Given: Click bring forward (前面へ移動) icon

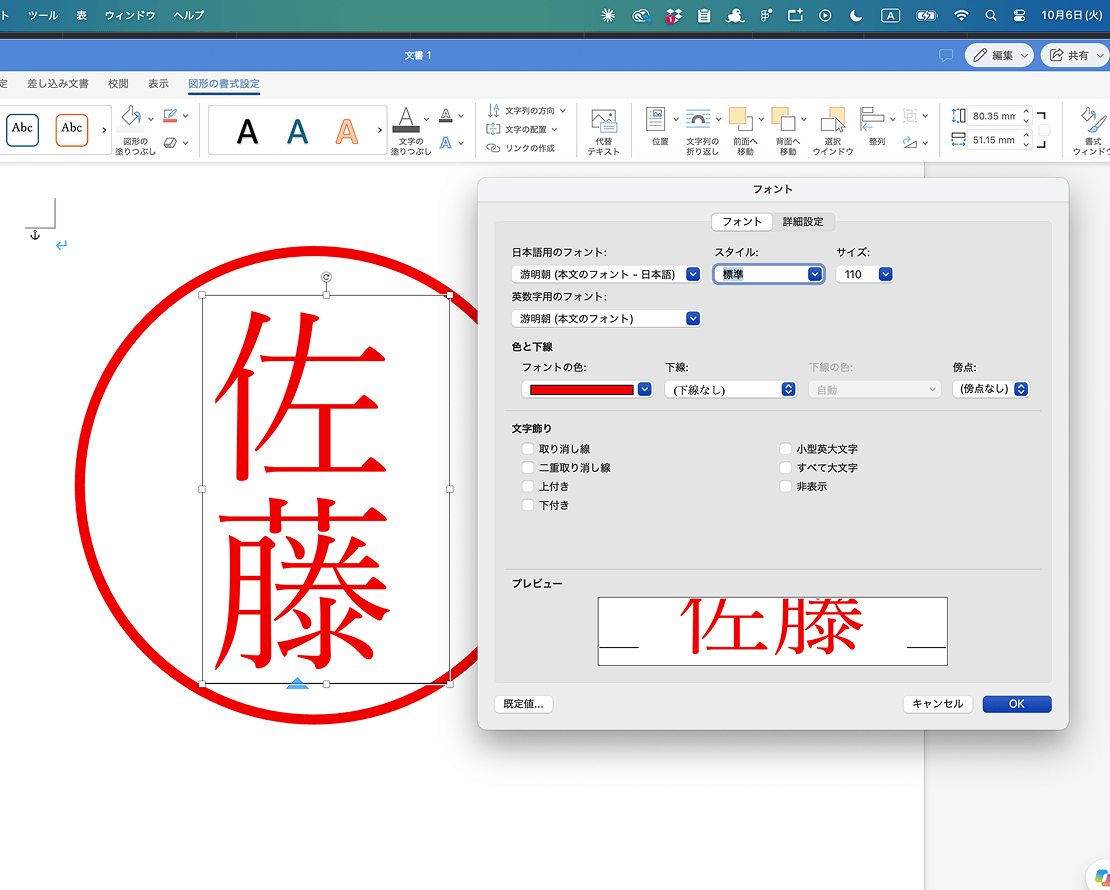Looking at the screenshot, I should coord(740,120).
